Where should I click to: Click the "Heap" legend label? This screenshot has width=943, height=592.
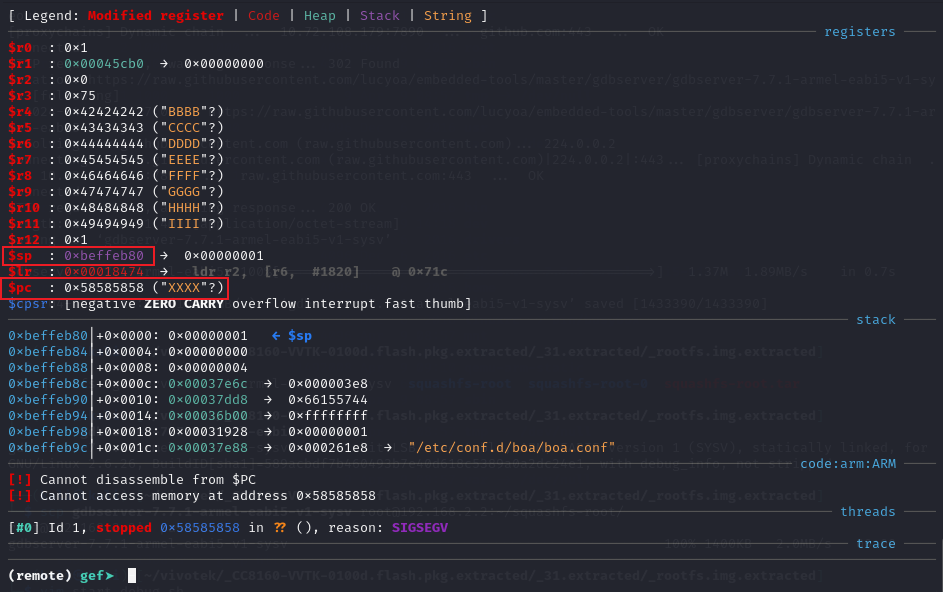pos(320,15)
